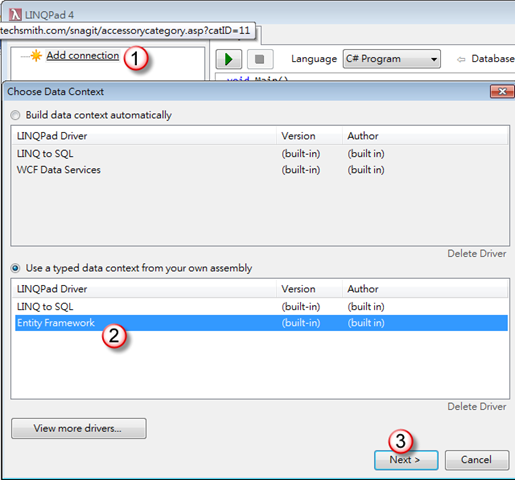This screenshot has height=480, width=515.
Task: Select WCF Data Services driver
Action: (261, 170)
